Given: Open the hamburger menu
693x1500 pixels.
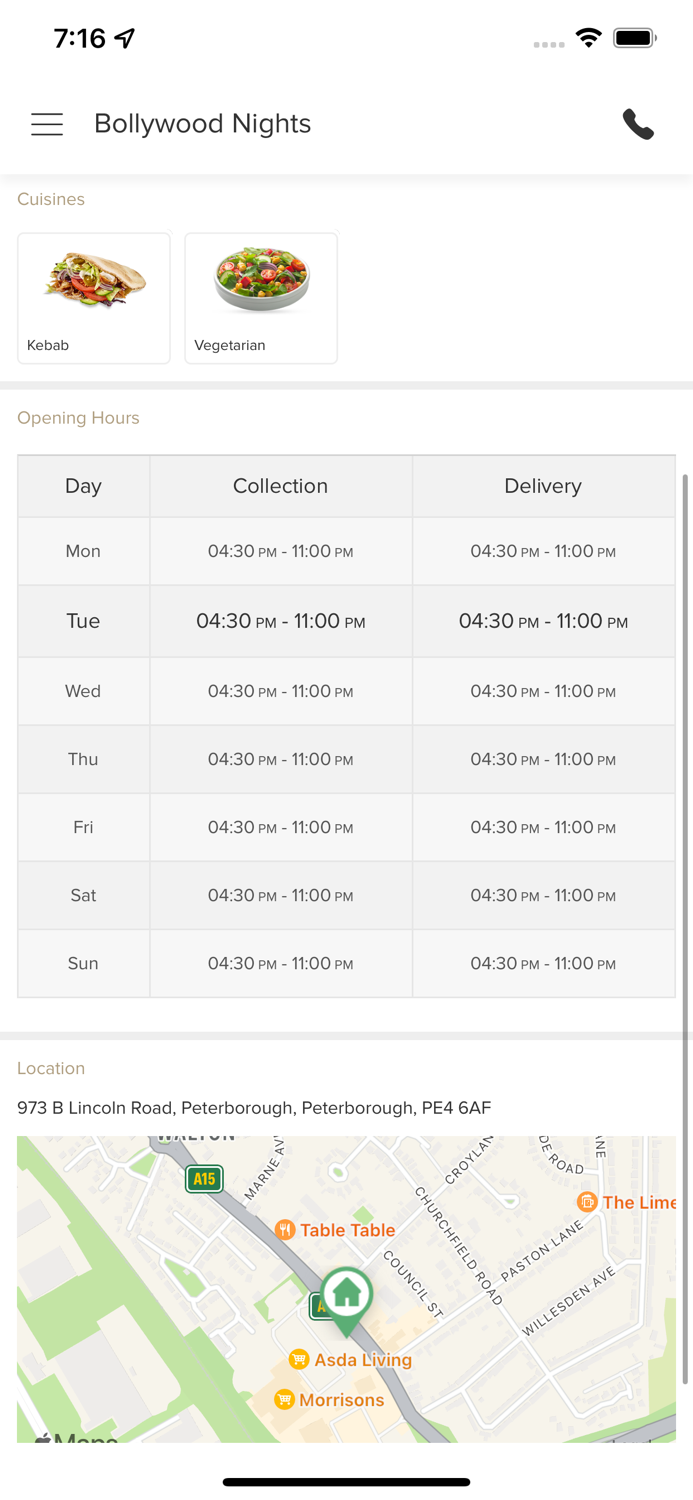Looking at the screenshot, I should [x=47, y=124].
